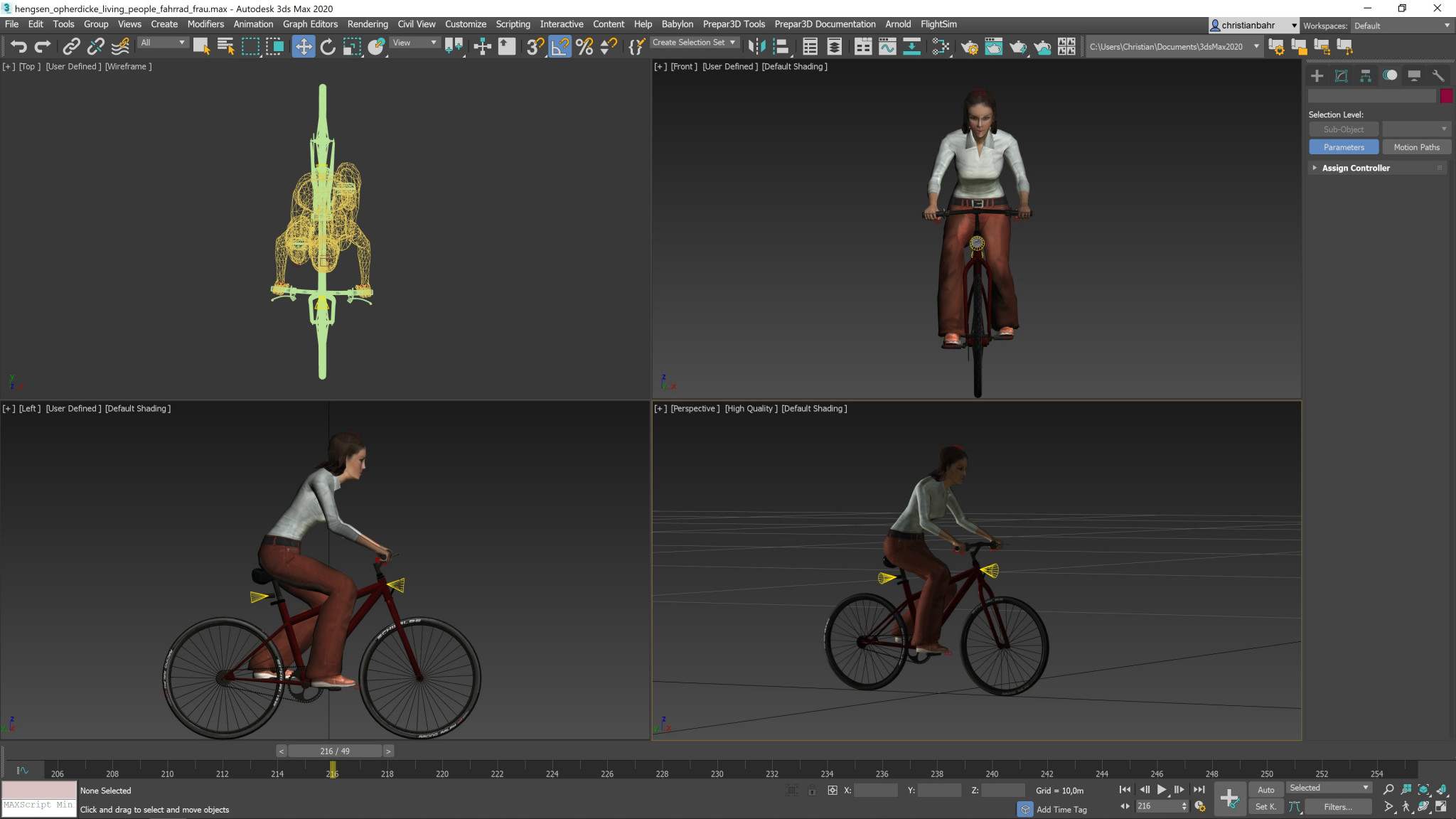Open the Hierarchy command panel tab
The width and height of the screenshot is (1456, 819).
click(x=1365, y=76)
